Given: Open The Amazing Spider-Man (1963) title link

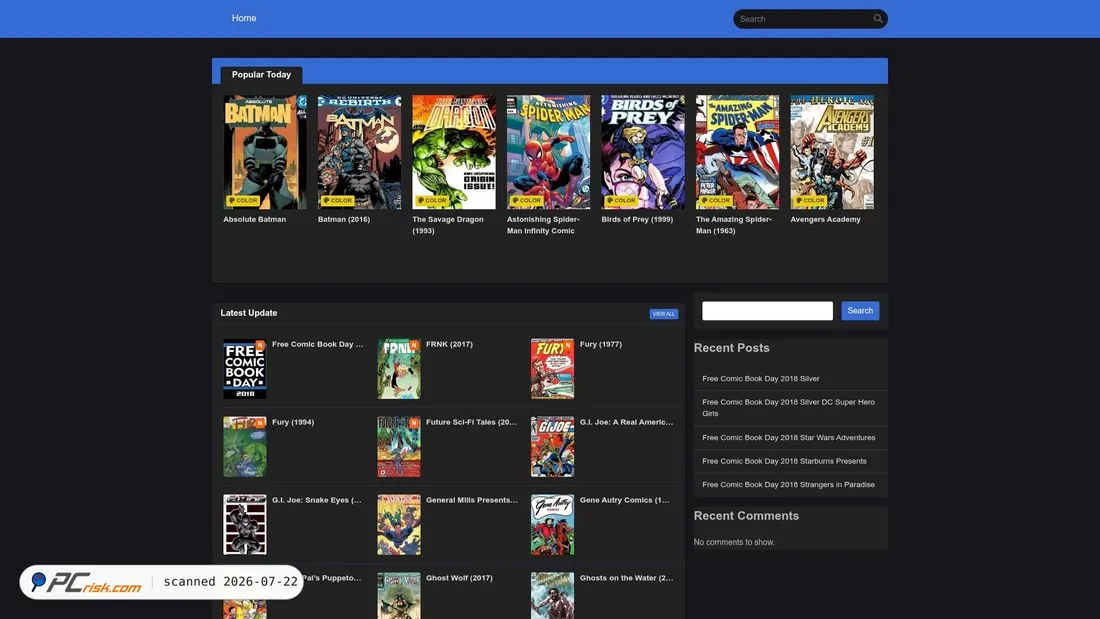Looking at the screenshot, I should click(x=734, y=225).
